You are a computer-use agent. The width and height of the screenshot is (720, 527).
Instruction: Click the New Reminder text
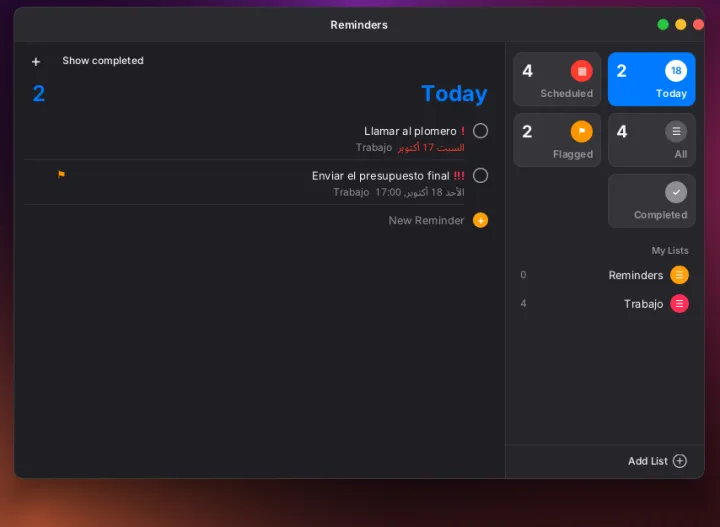tap(426, 220)
